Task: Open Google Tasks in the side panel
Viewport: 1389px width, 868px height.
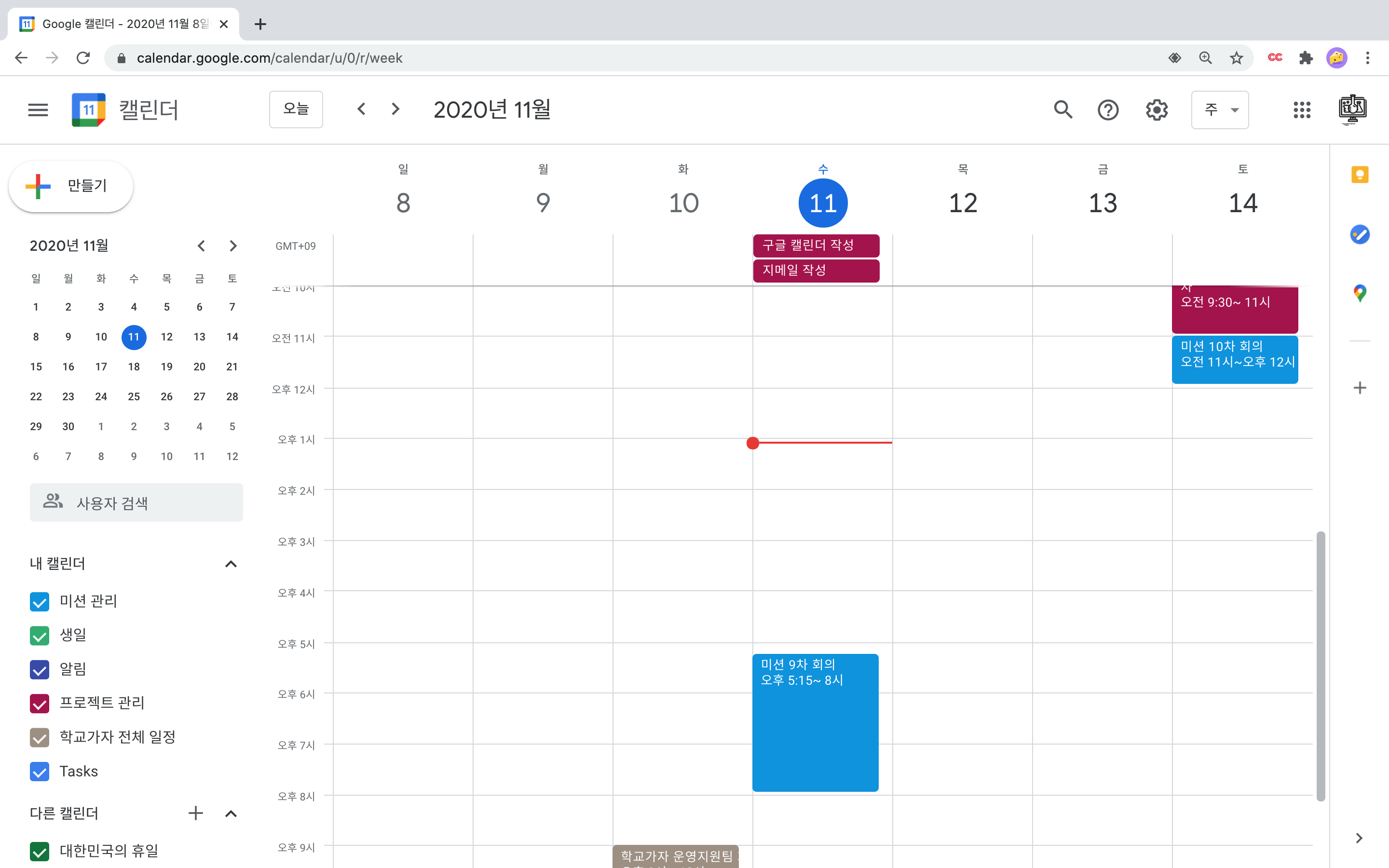Action: (x=1359, y=234)
